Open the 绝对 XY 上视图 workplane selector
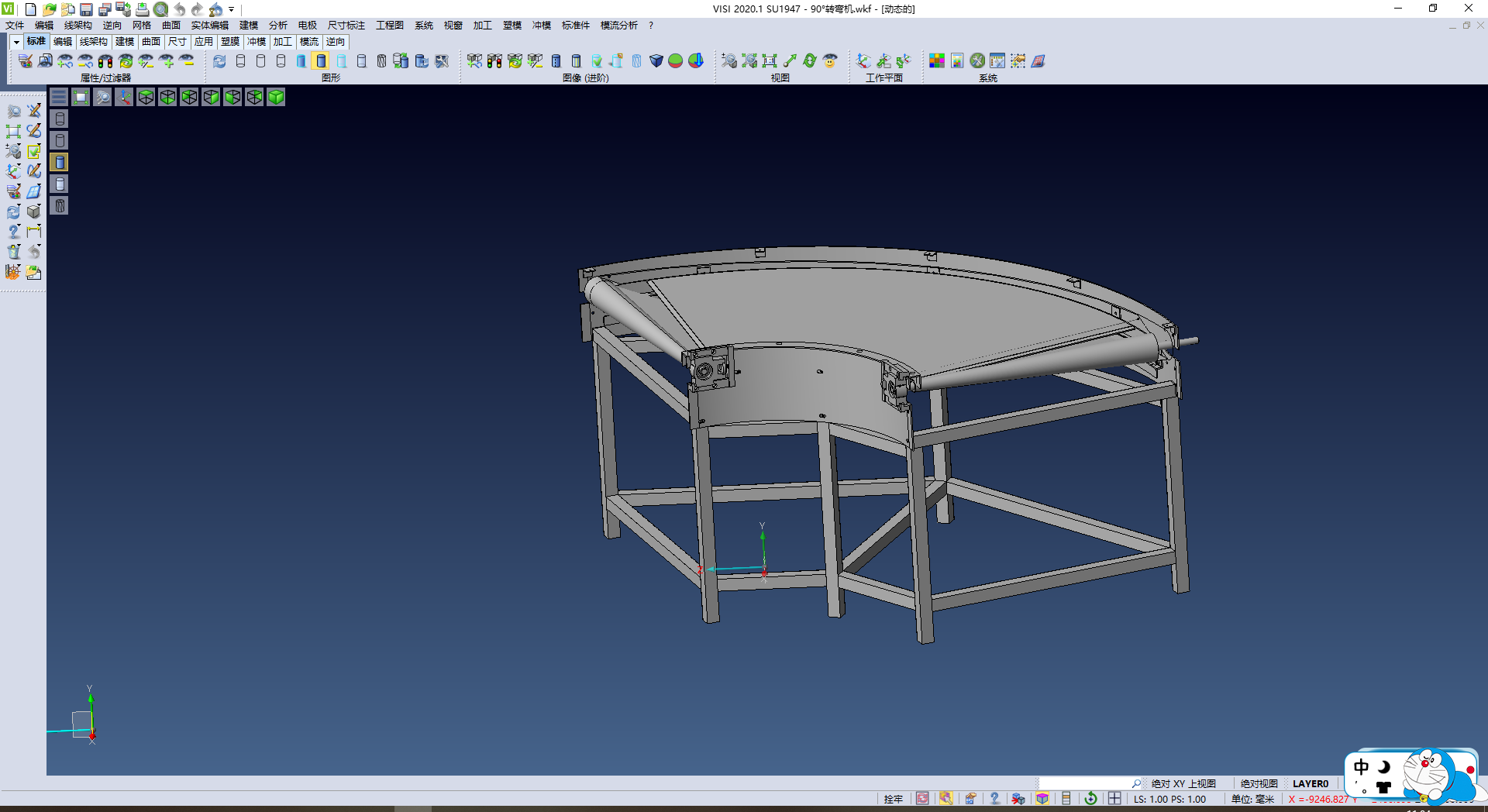 (x=1183, y=783)
